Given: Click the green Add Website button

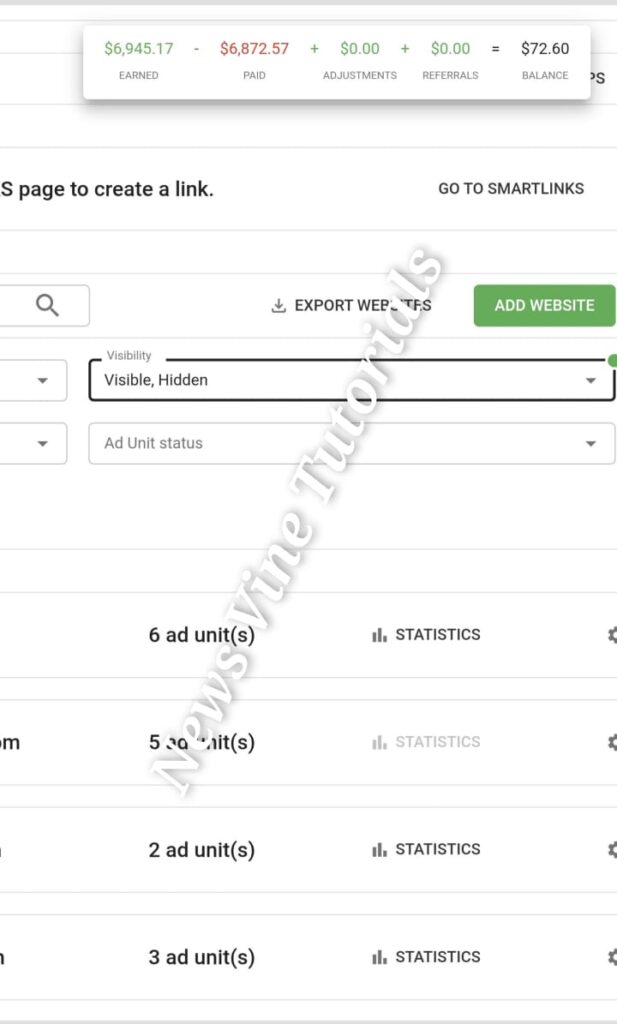Looking at the screenshot, I should [544, 306].
